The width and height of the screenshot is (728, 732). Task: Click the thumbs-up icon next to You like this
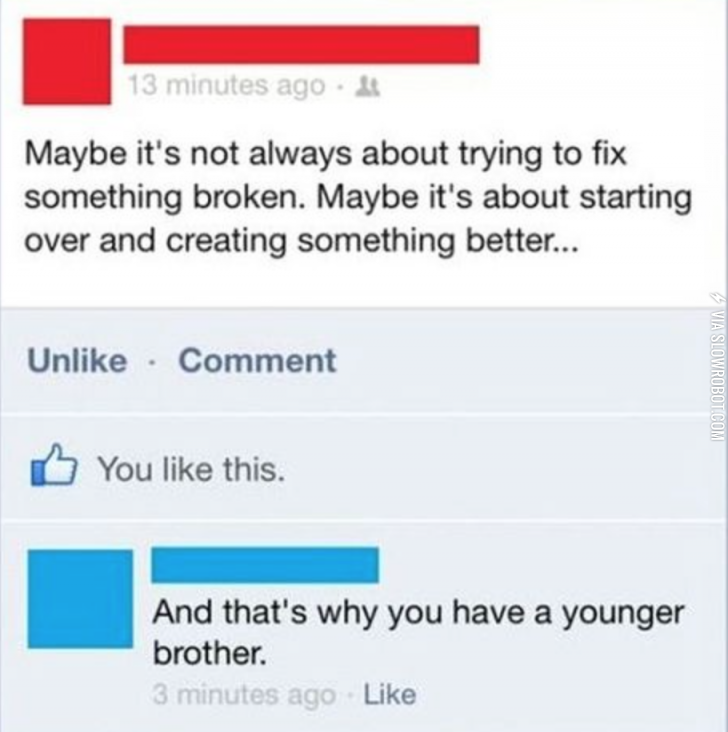tap(54, 465)
